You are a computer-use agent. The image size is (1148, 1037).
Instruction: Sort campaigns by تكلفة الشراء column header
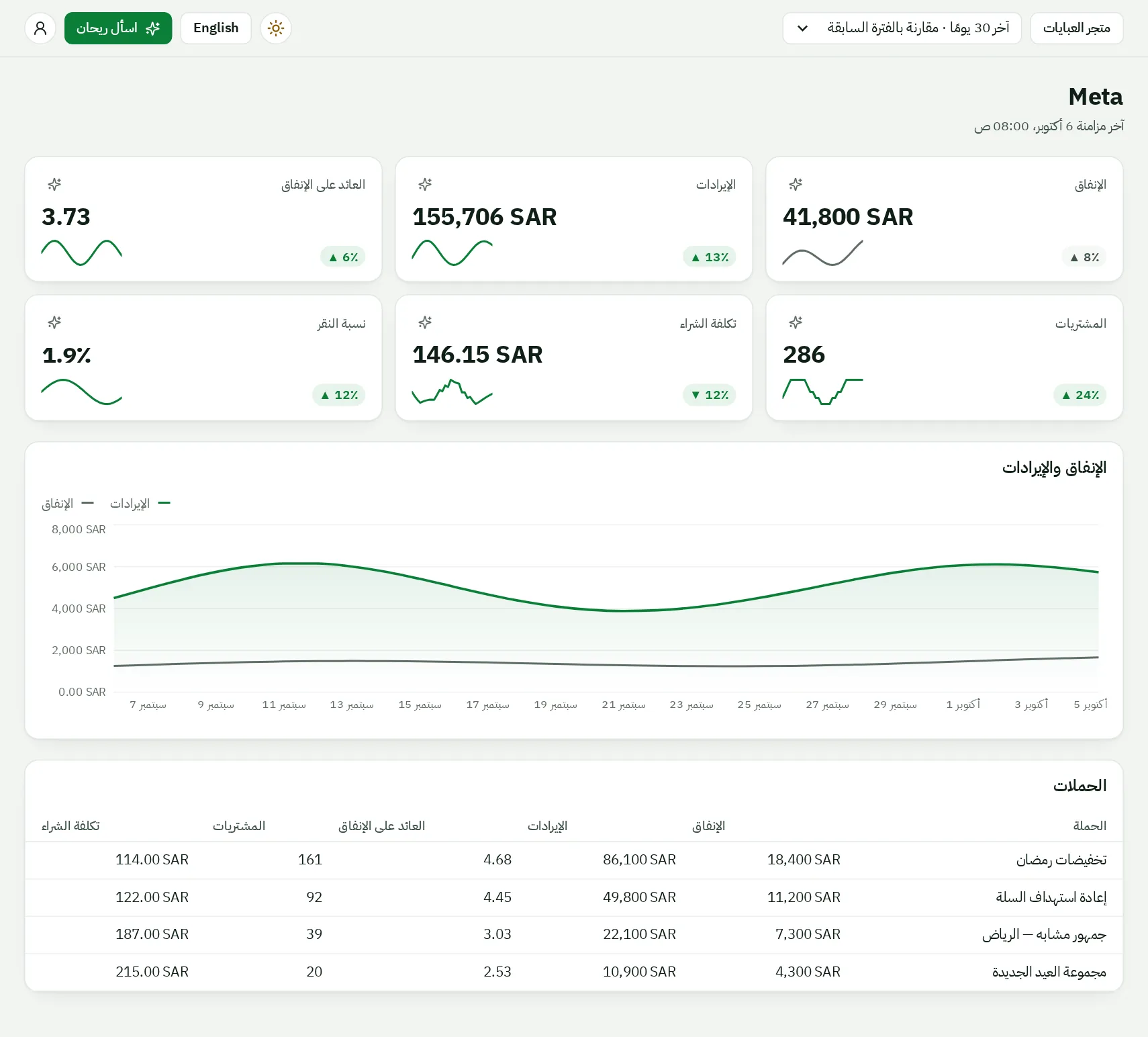70,825
